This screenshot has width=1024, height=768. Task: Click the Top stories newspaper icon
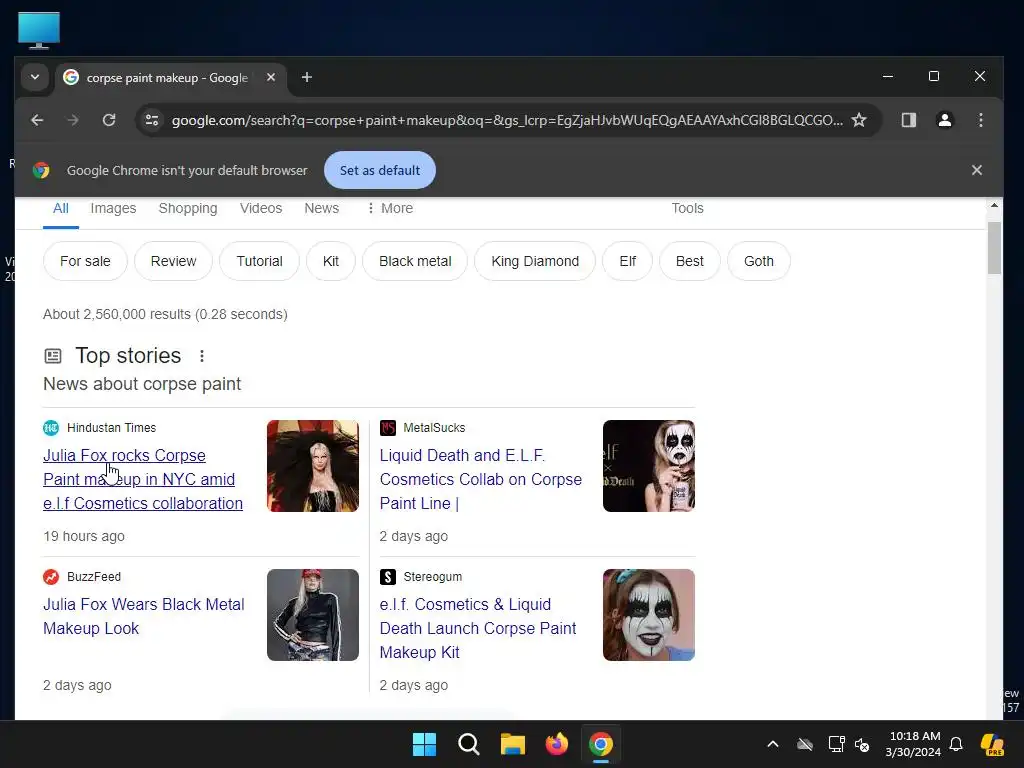coord(53,356)
